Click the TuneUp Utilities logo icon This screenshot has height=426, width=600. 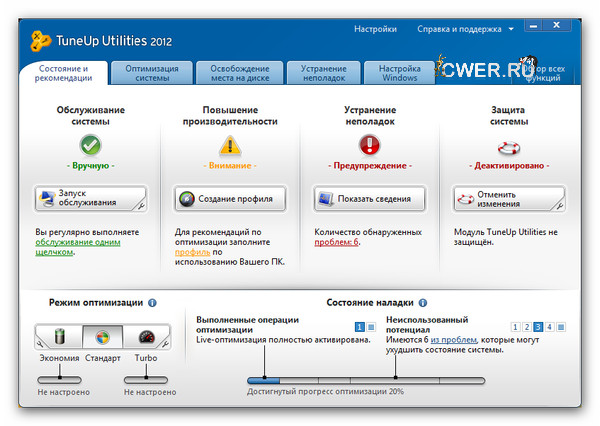pyautogui.click(x=42, y=39)
